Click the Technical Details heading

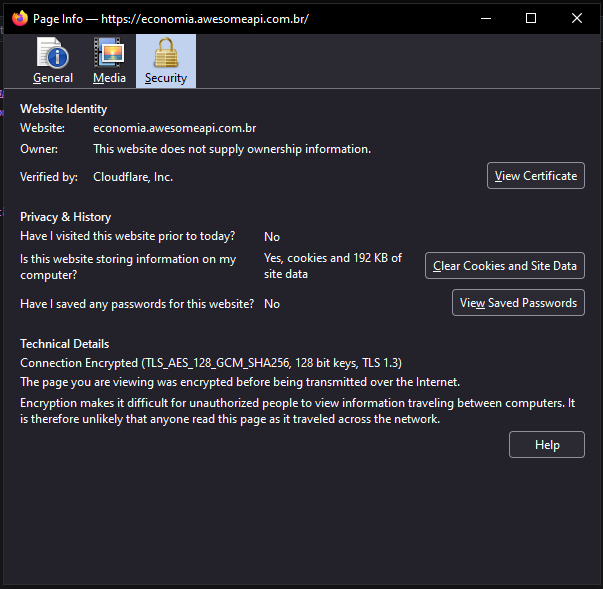65,344
